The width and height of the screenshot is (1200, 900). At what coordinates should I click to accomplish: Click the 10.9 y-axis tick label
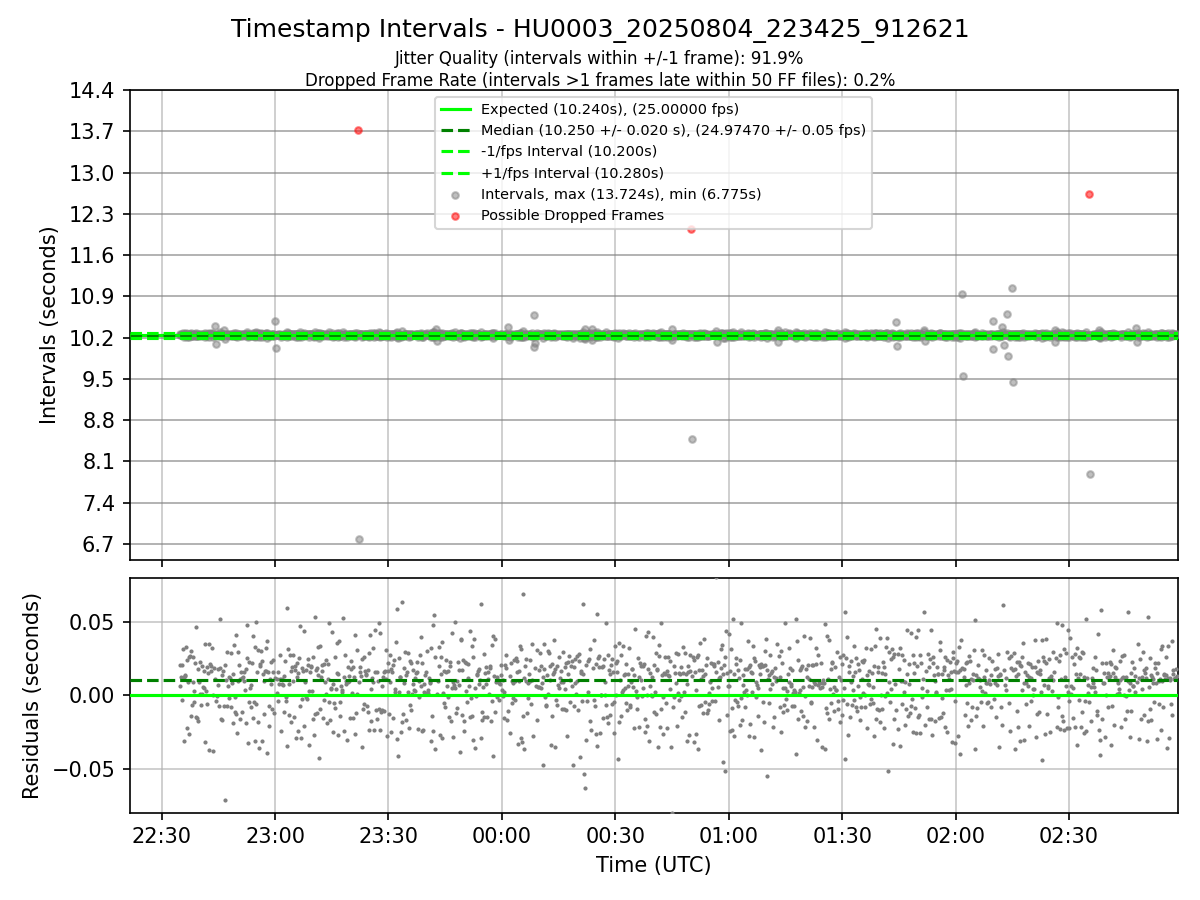click(95, 297)
